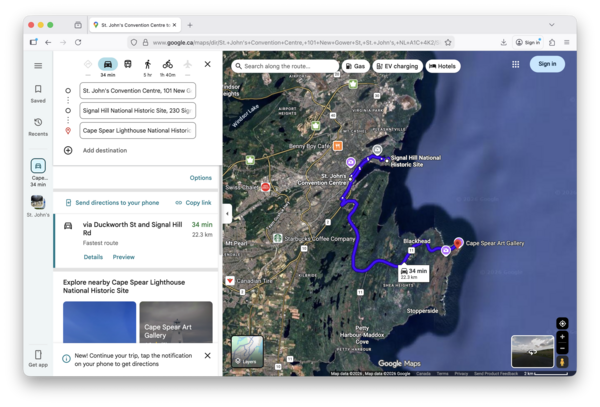Close the St. John's Convention Centre tab
Viewport: 600px width, 407px height.
(x=174, y=25)
